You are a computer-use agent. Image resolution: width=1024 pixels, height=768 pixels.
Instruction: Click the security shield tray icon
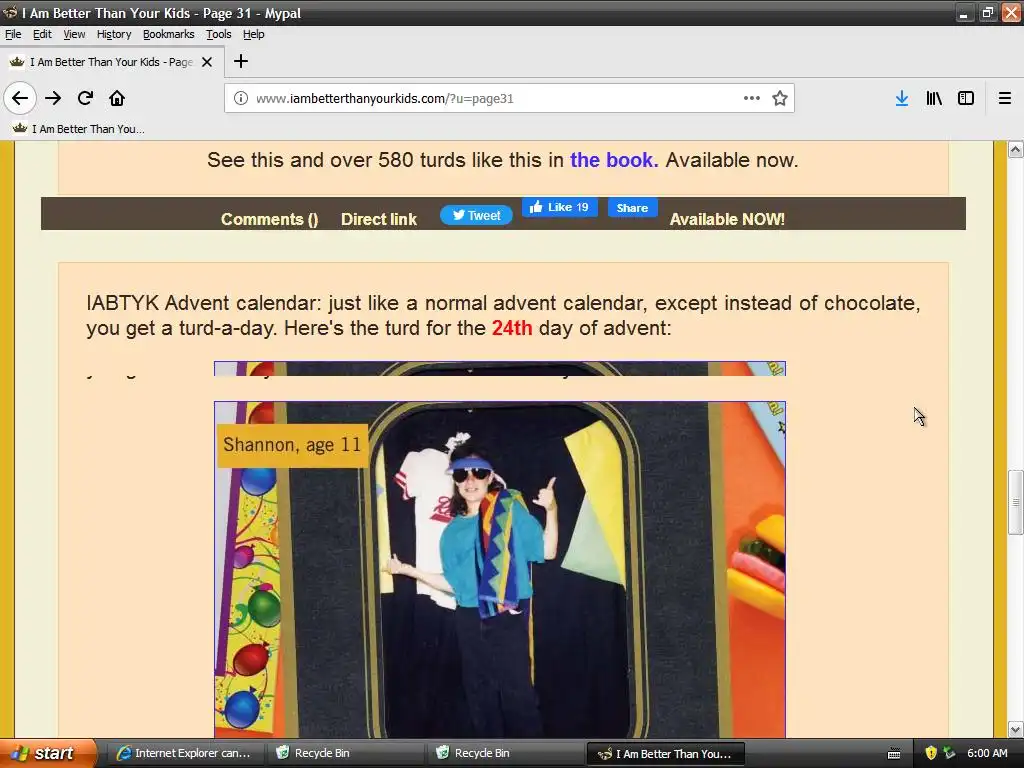(931, 753)
